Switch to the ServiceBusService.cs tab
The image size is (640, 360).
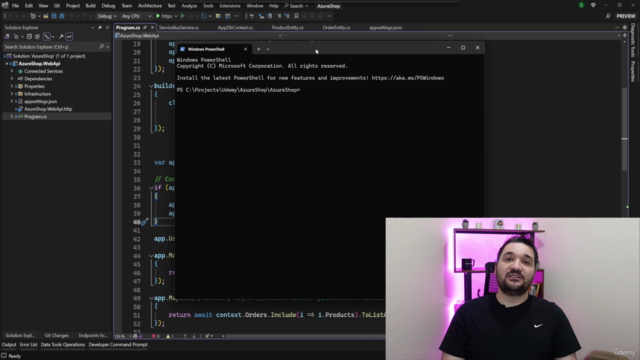(179, 28)
